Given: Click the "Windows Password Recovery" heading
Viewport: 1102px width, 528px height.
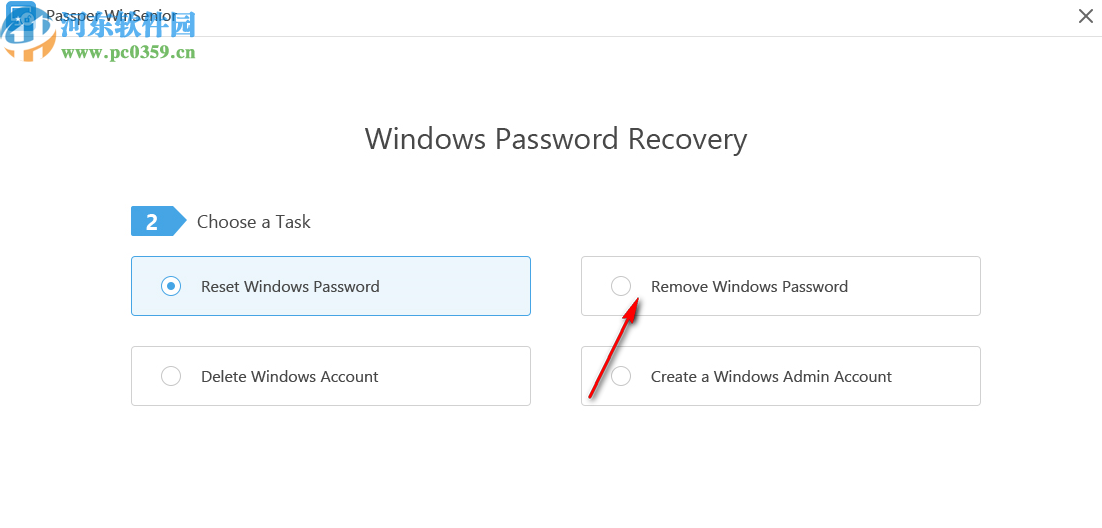Looking at the screenshot, I should [x=555, y=138].
